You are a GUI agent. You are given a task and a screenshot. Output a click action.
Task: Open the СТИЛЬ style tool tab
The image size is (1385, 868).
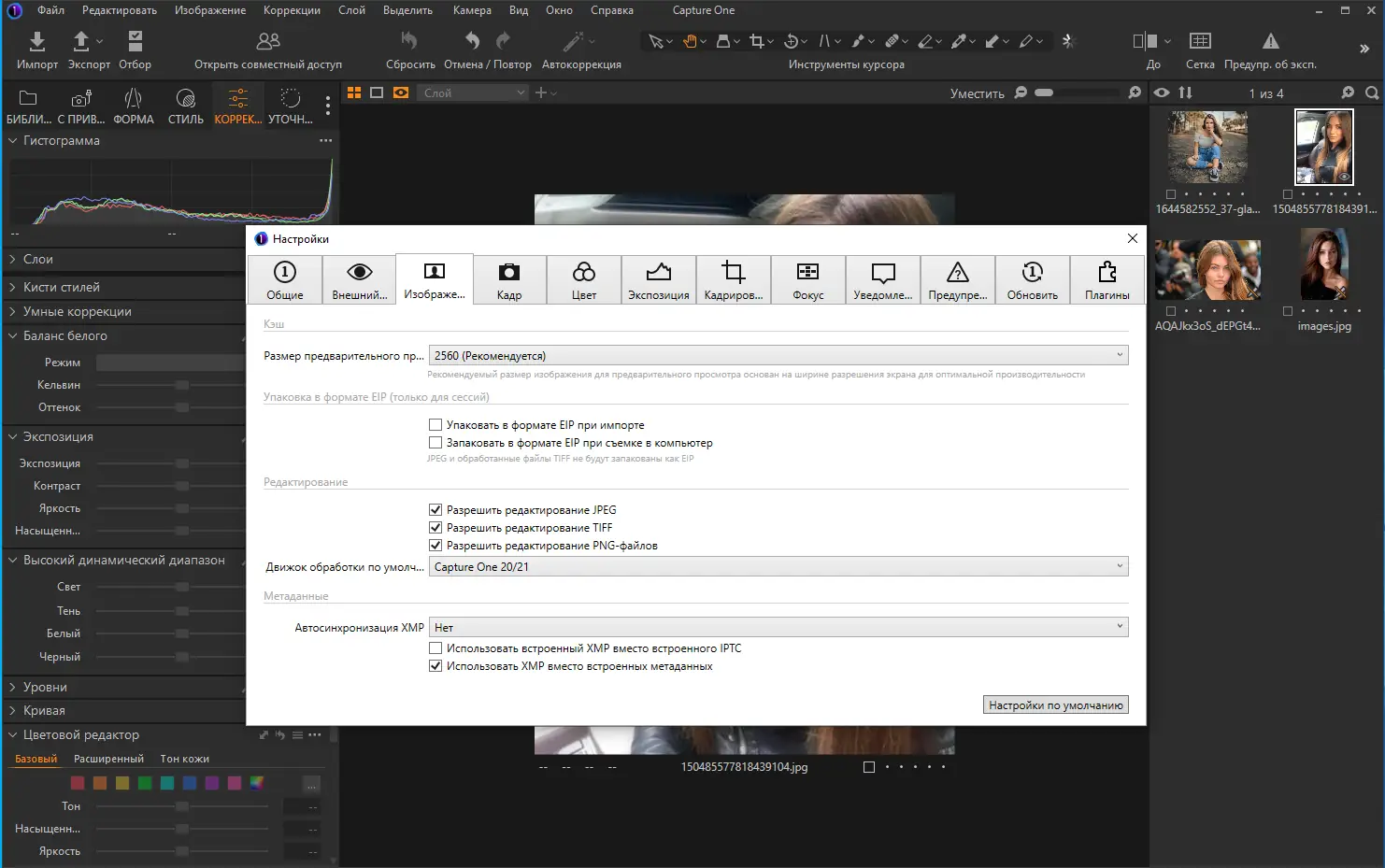point(186,107)
